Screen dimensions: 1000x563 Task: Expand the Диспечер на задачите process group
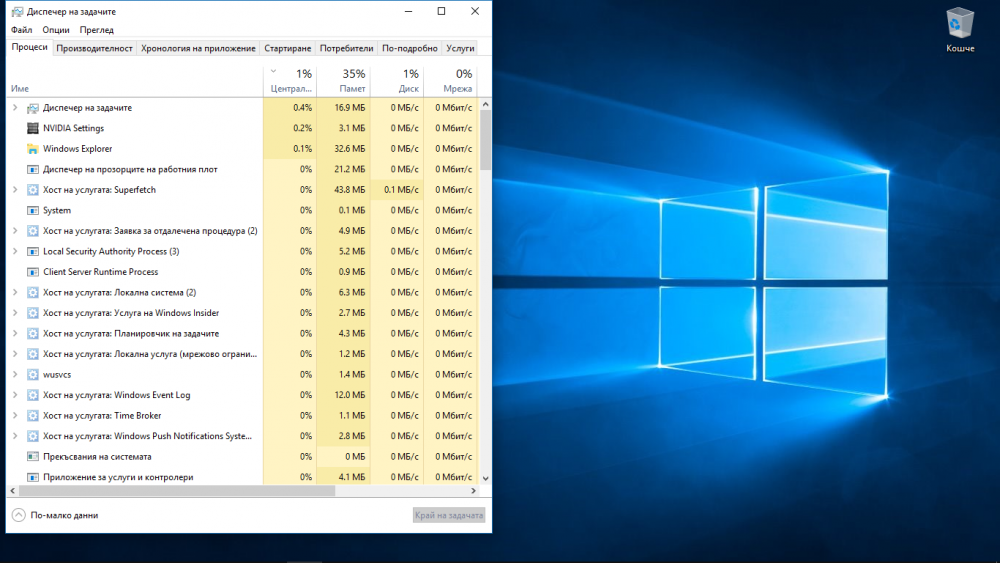[15, 108]
